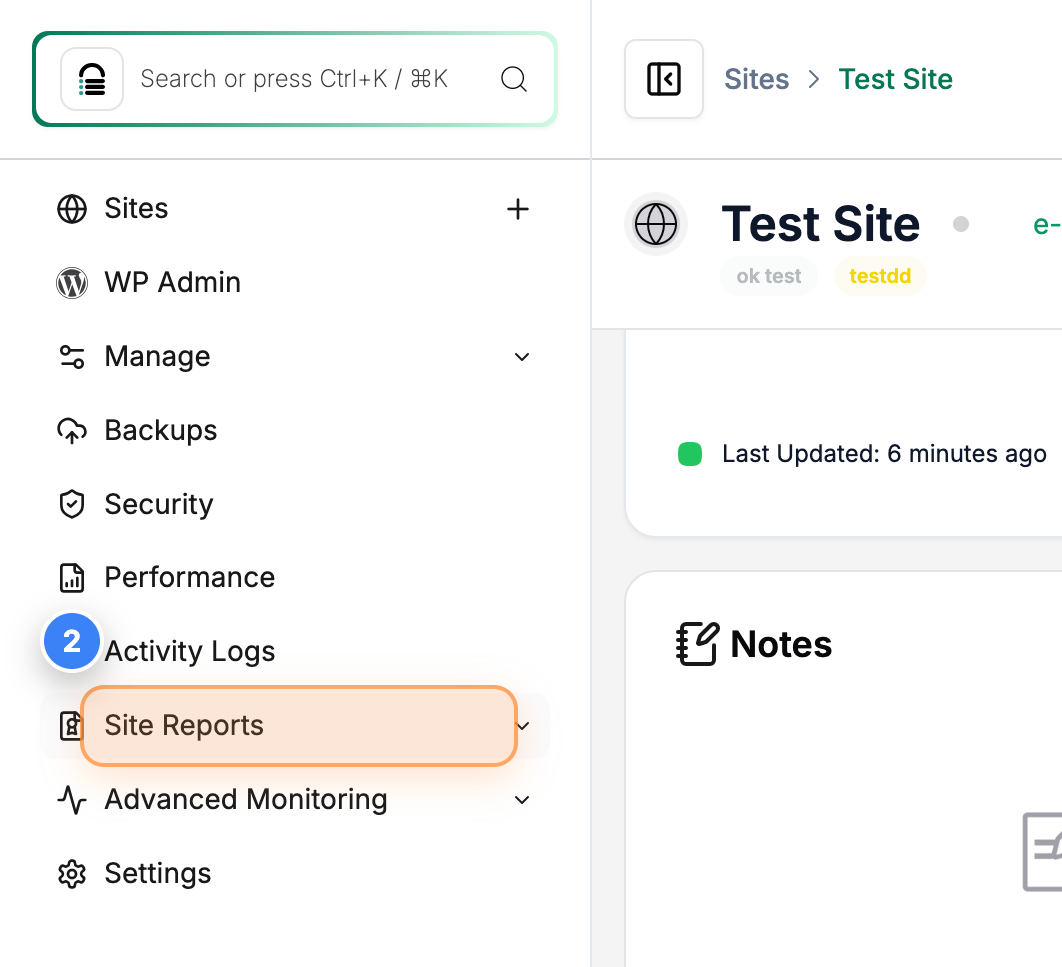The height and width of the screenshot is (967, 1062).
Task: Click the Settings gear icon
Action: [x=72, y=873]
